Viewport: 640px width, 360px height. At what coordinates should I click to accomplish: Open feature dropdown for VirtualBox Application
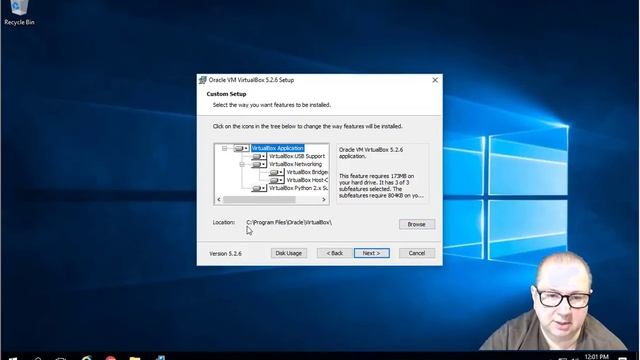[241, 148]
